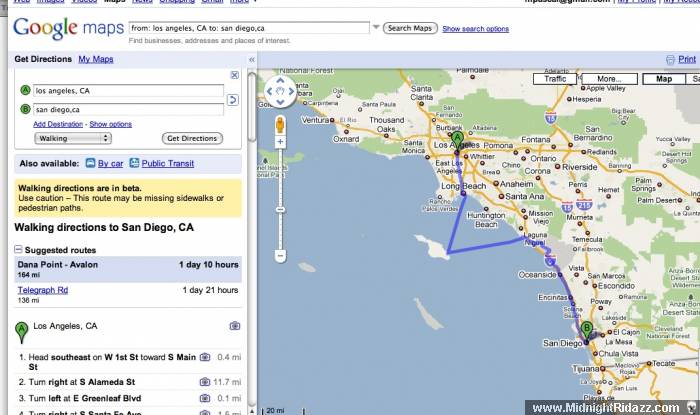Open street view camera for Los Angeles, CA
This screenshot has height=415, width=700.
click(235, 326)
